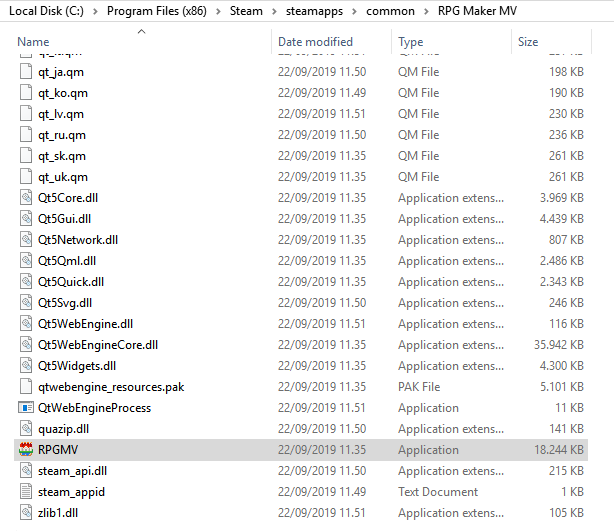Click the Qt5Core.dll file icon
This screenshot has height=531, width=614.
(26, 197)
